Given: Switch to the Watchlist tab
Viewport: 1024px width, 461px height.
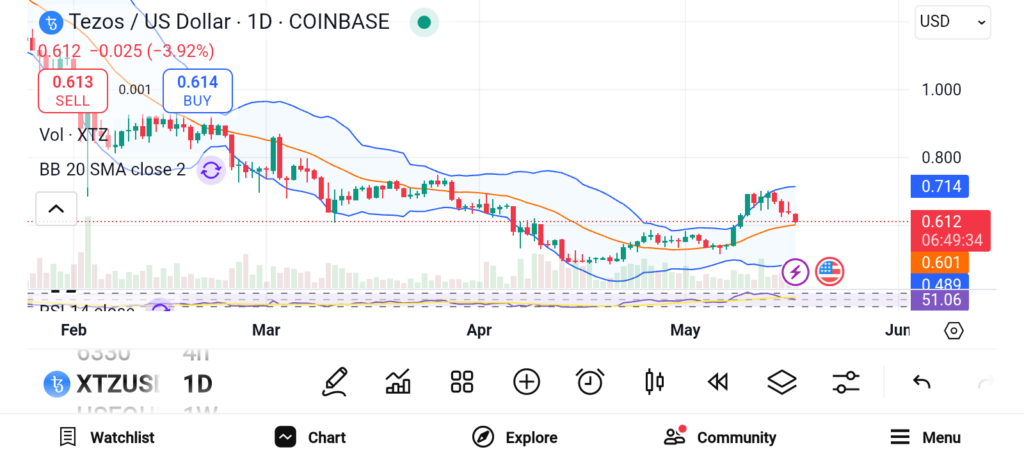Looking at the screenshot, I should tap(107, 437).
